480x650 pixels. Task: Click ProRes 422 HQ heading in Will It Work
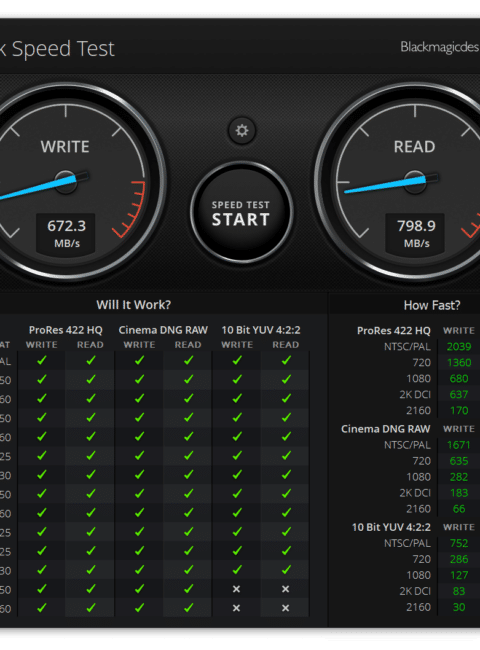[x=65, y=330]
